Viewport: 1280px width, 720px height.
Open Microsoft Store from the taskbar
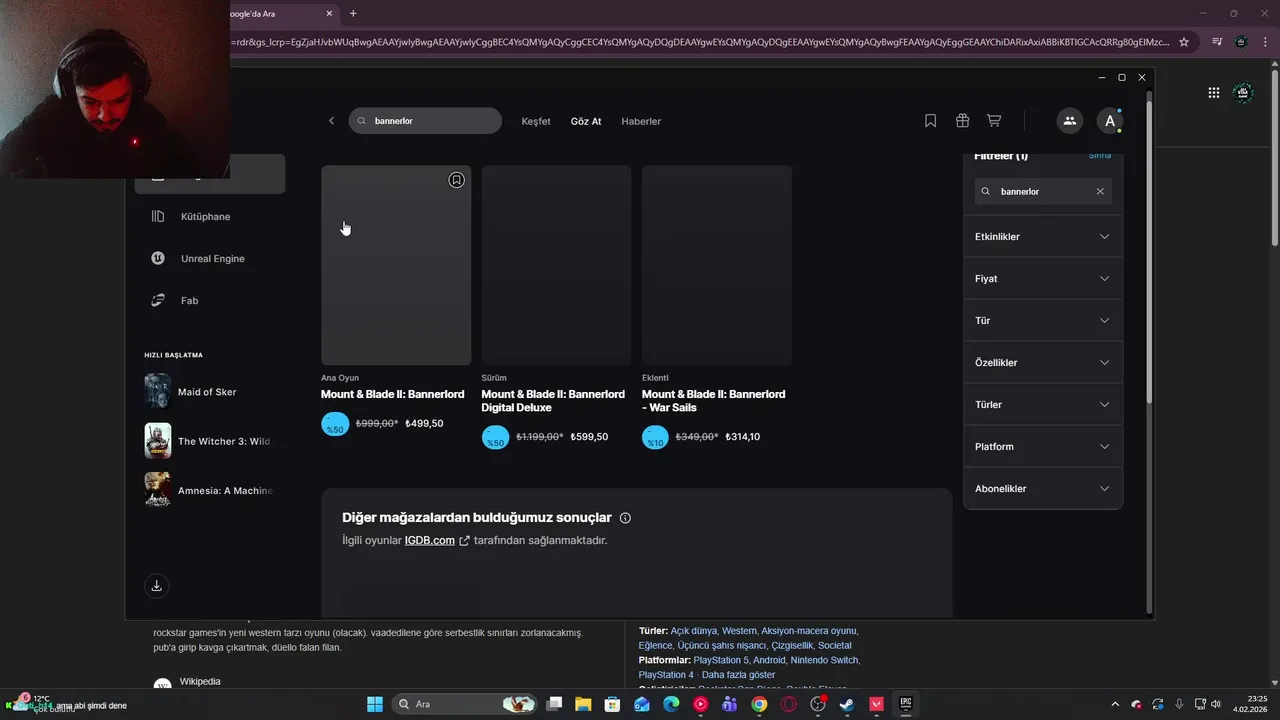coord(612,704)
